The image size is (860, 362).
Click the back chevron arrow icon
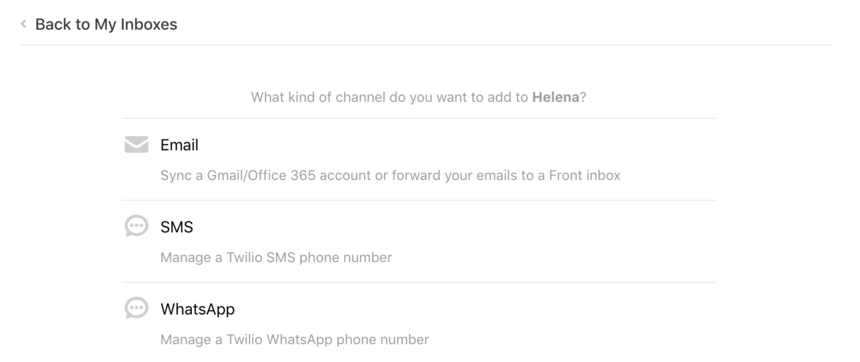click(x=24, y=24)
